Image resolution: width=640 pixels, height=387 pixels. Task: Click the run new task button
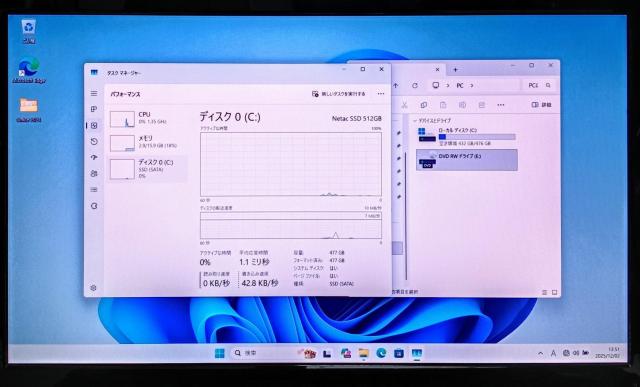click(338, 94)
